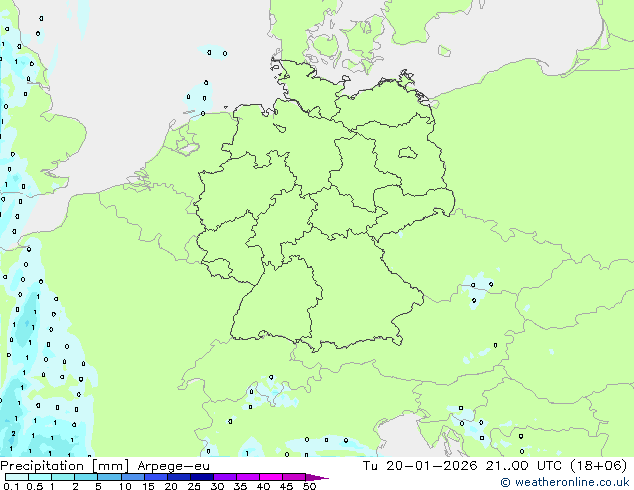634x490 pixels.
Task: Click the '21..00 UTC' forecast time
Action: [x=524, y=465]
